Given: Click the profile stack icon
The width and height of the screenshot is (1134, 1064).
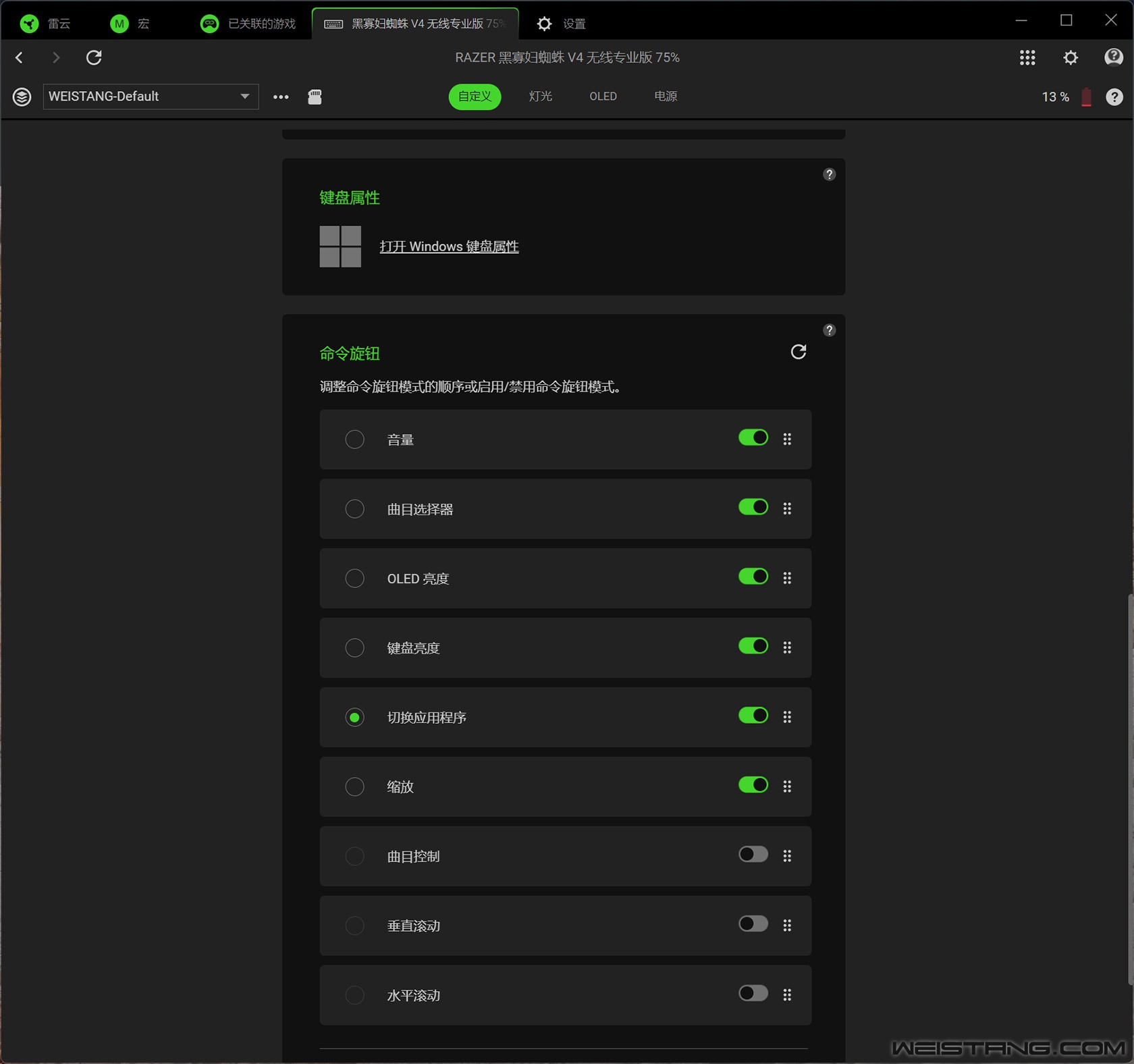Looking at the screenshot, I should click(x=22, y=97).
